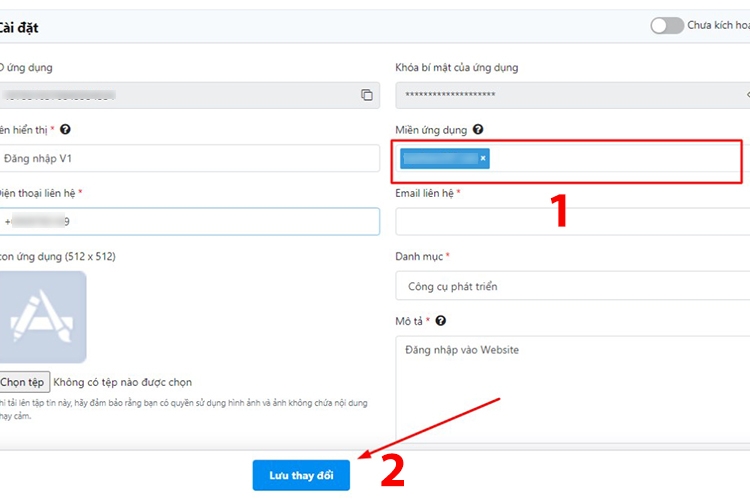Select the blue domain tag chip
This screenshot has height=500, width=750.
440,158
